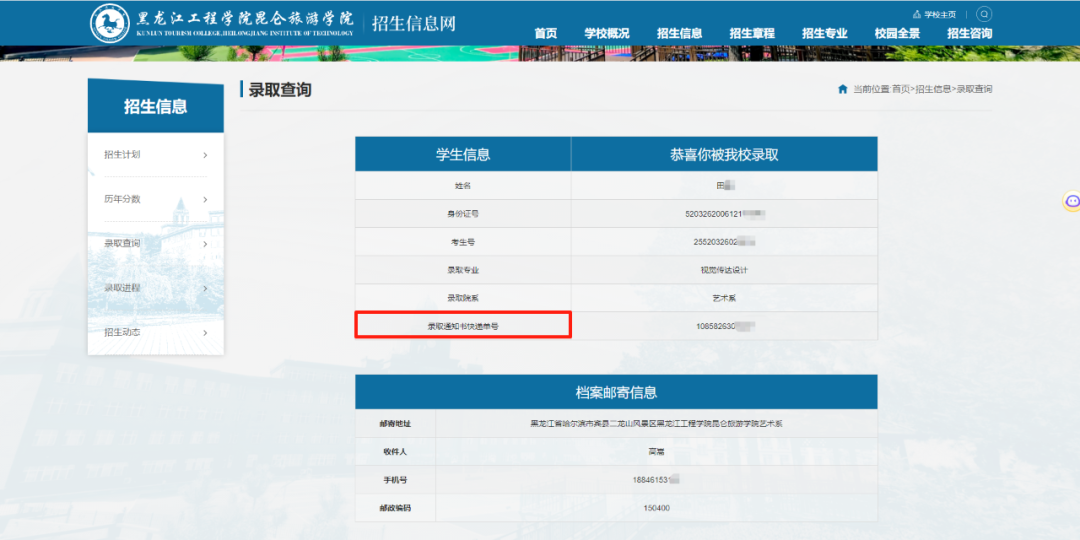
Task: Select 招生咨询 in the top navigation
Action: tap(969, 33)
